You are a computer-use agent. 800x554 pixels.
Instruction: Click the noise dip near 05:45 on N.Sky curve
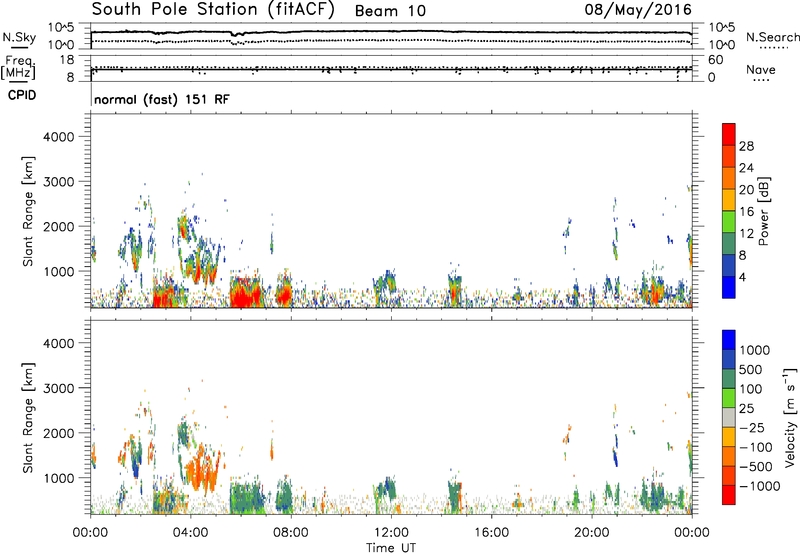click(235, 35)
